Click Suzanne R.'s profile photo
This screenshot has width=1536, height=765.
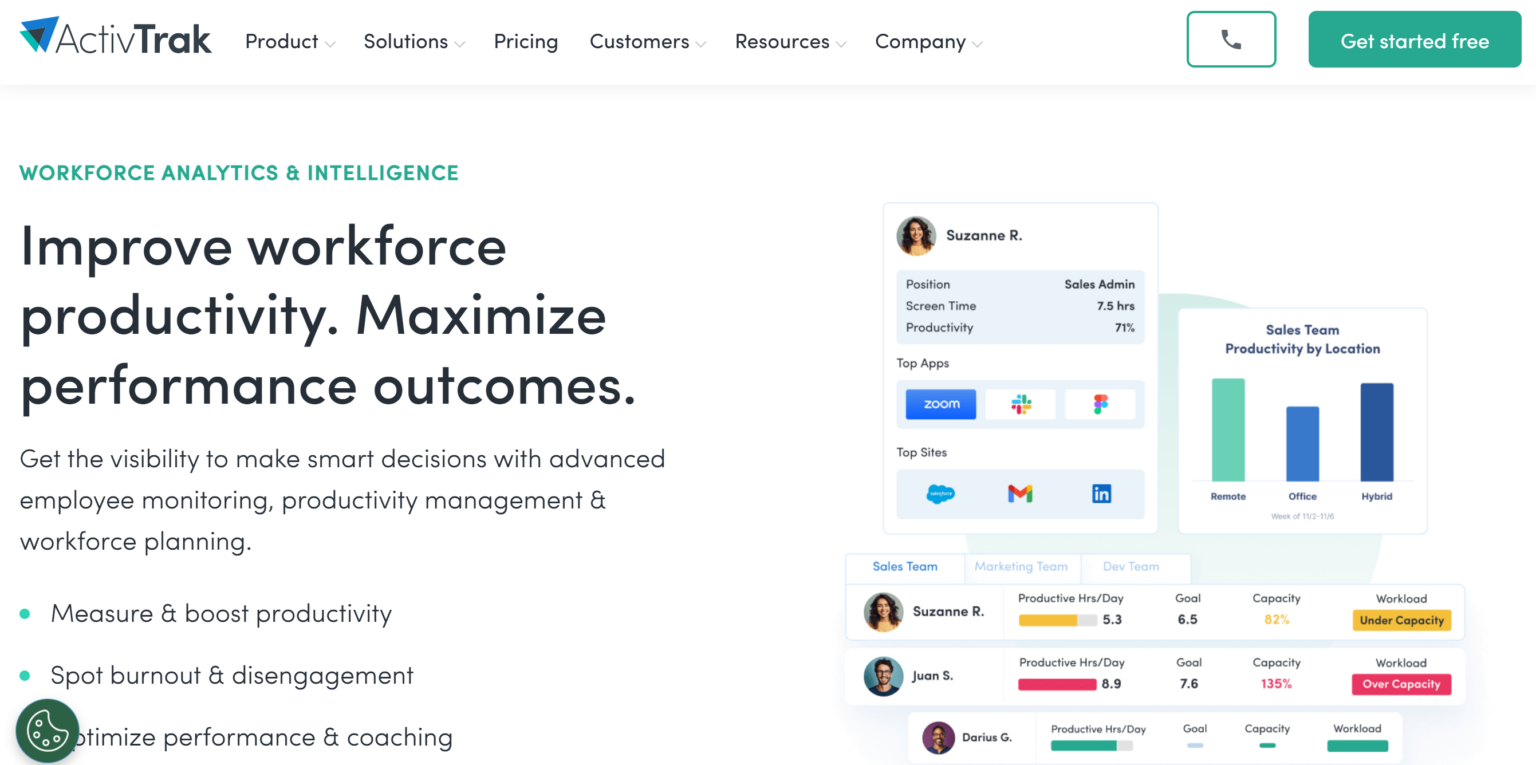click(916, 235)
